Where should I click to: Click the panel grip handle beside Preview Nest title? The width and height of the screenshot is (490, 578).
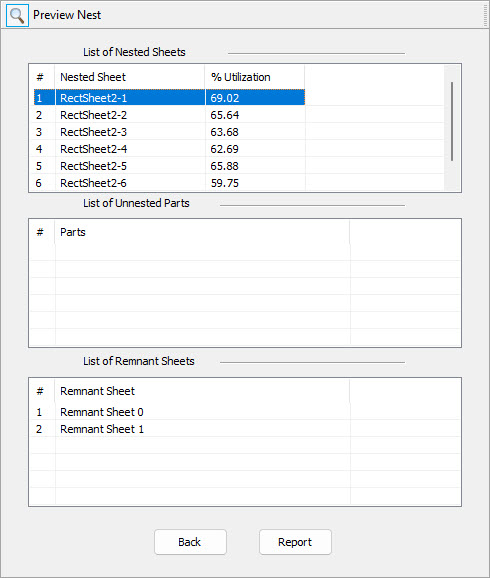click(485, 15)
